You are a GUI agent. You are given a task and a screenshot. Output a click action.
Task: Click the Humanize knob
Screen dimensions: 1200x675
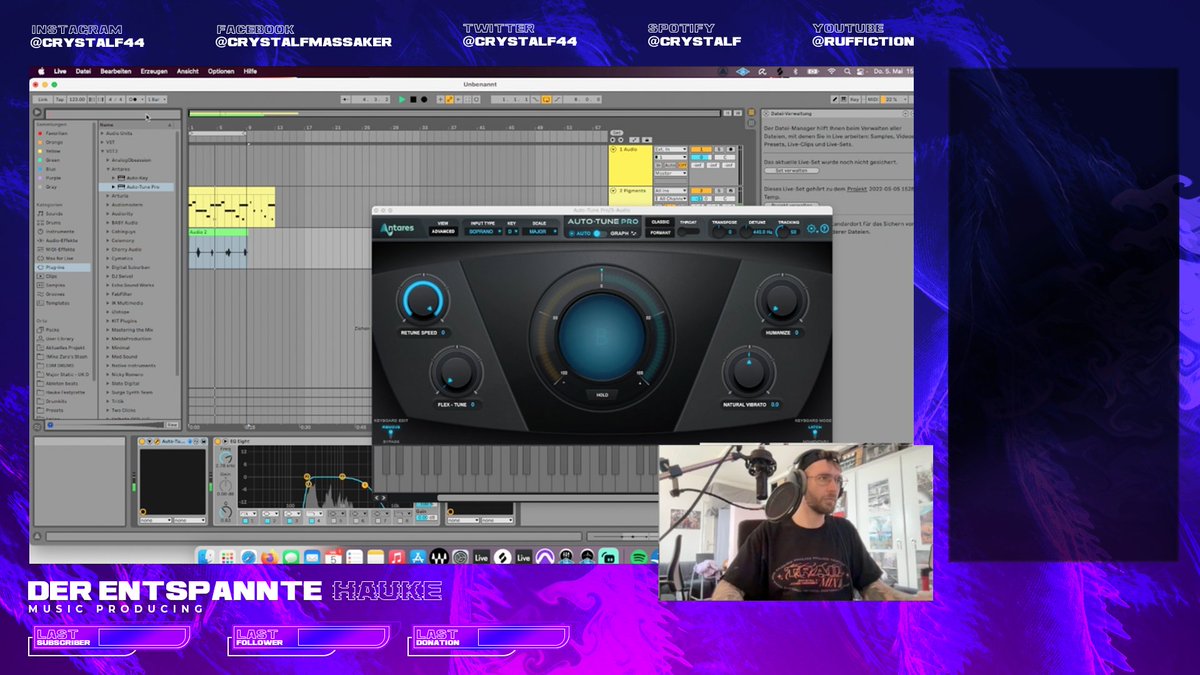(780, 298)
